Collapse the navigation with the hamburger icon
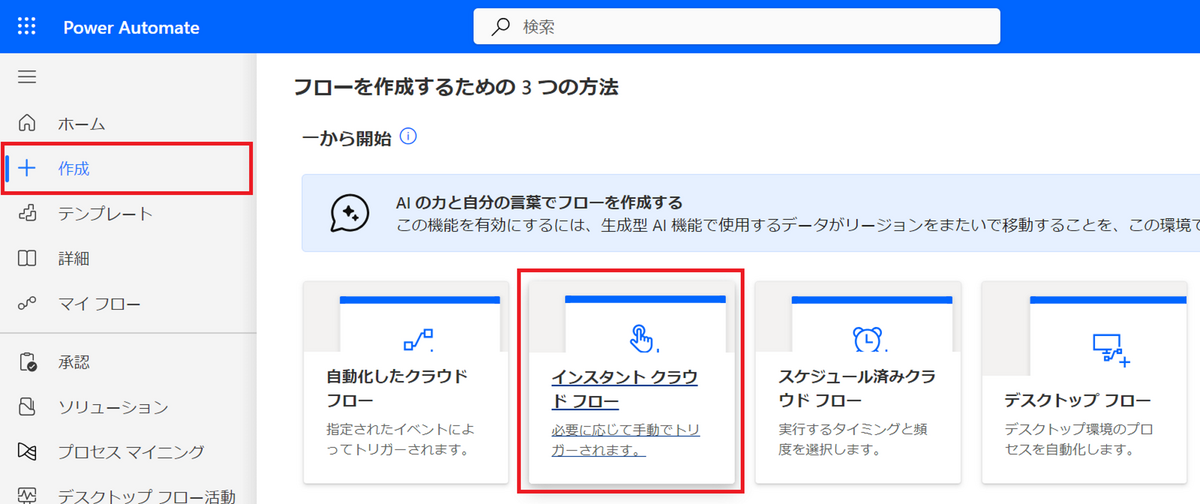Viewport: 1200px width, 504px height. pos(27,77)
